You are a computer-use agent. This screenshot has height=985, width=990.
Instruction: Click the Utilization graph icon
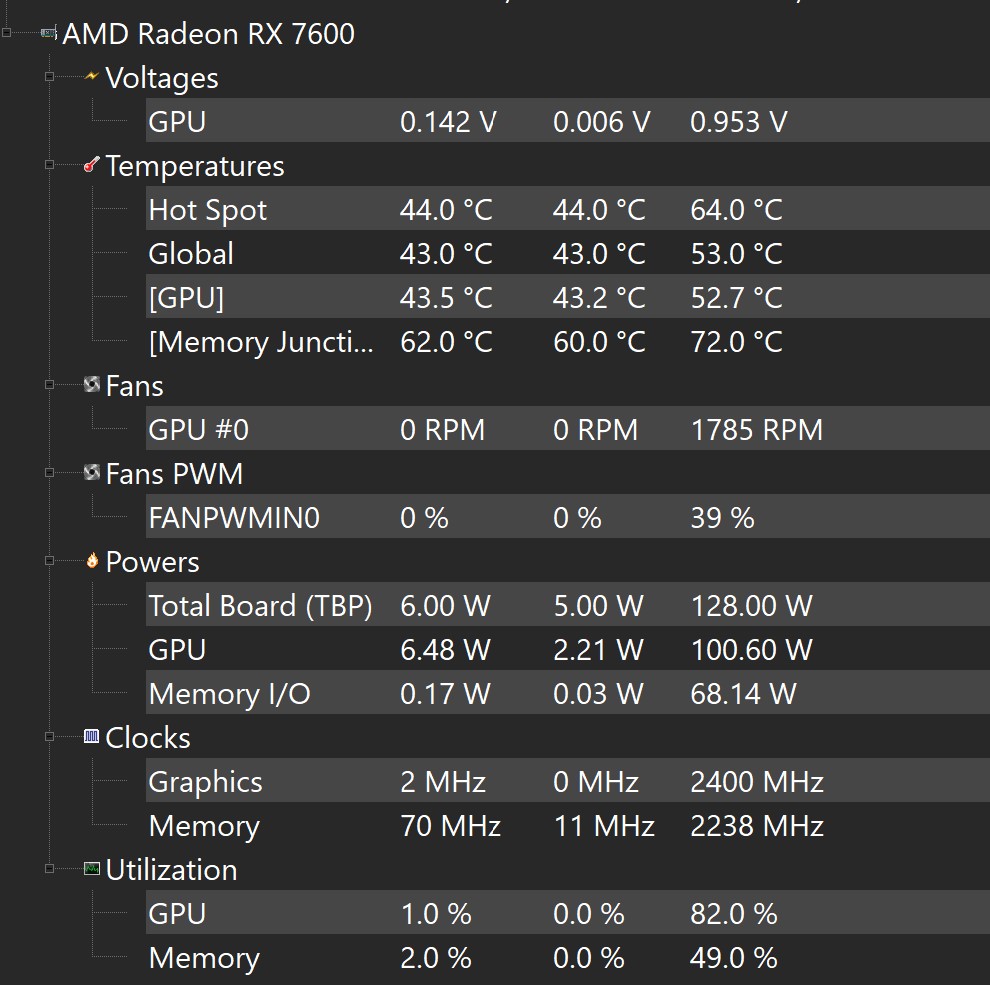[92, 869]
